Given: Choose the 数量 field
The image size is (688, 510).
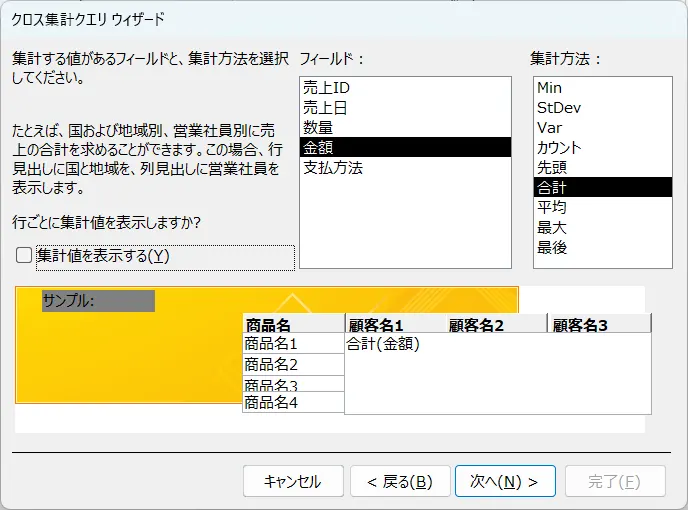Looking at the screenshot, I should tap(405, 127).
